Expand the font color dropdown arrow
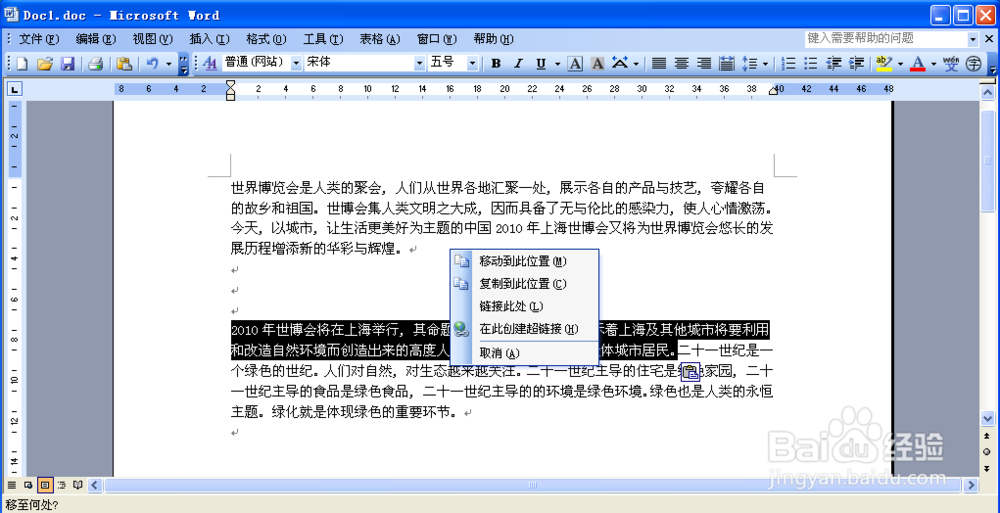1000x513 pixels. 933,64
